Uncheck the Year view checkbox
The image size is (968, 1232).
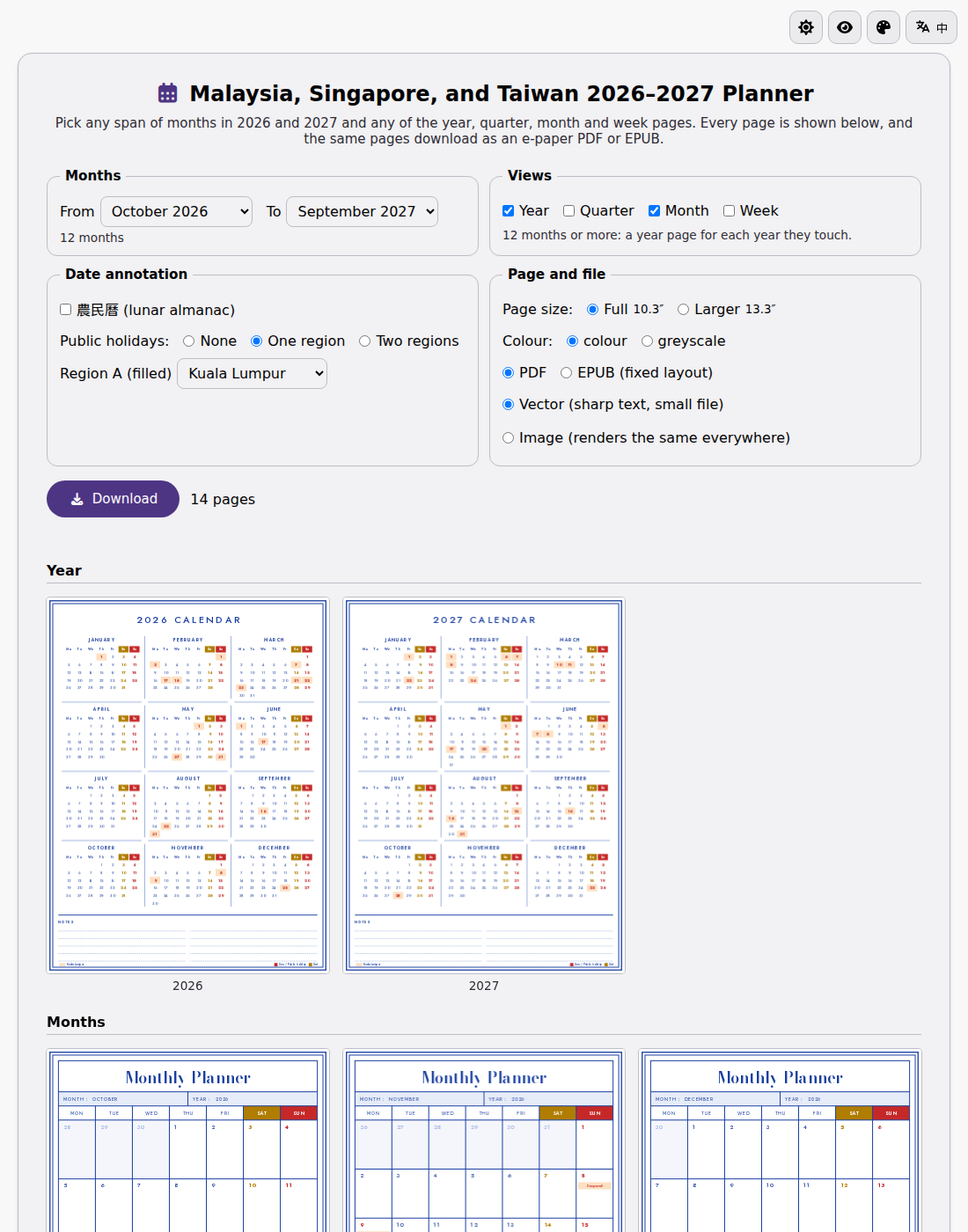pos(509,211)
